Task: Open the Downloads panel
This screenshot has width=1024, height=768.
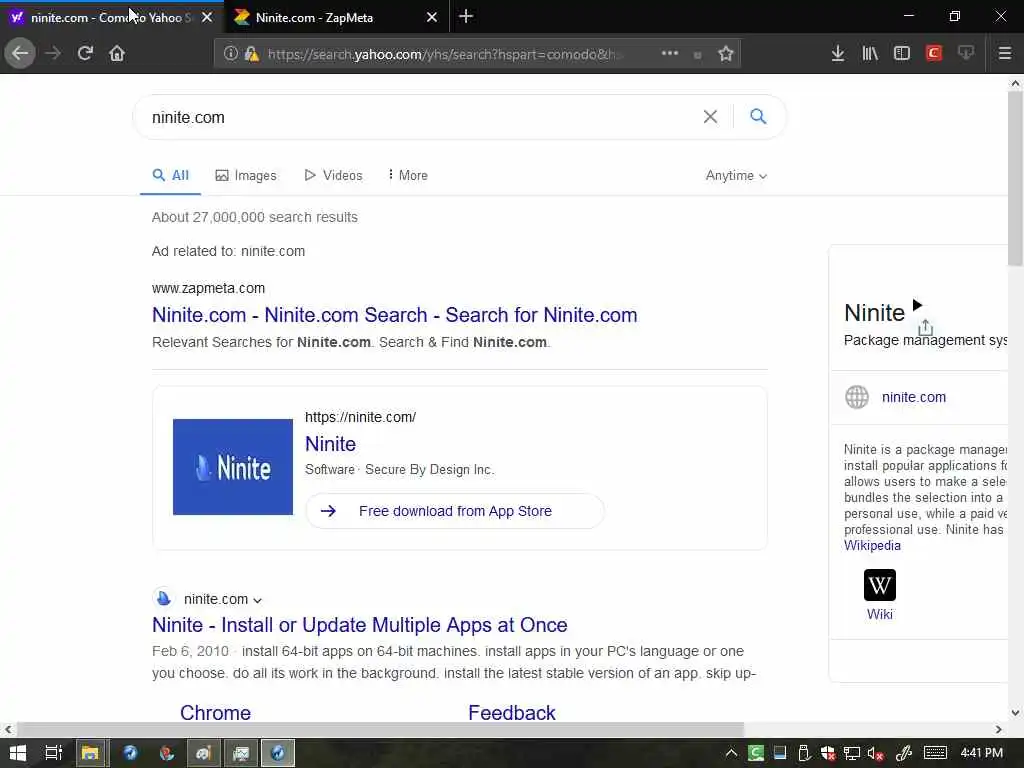Action: (x=838, y=54)
